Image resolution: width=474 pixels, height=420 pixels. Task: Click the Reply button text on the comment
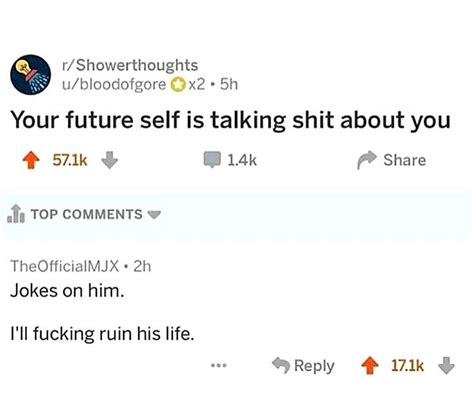point(314,366)
